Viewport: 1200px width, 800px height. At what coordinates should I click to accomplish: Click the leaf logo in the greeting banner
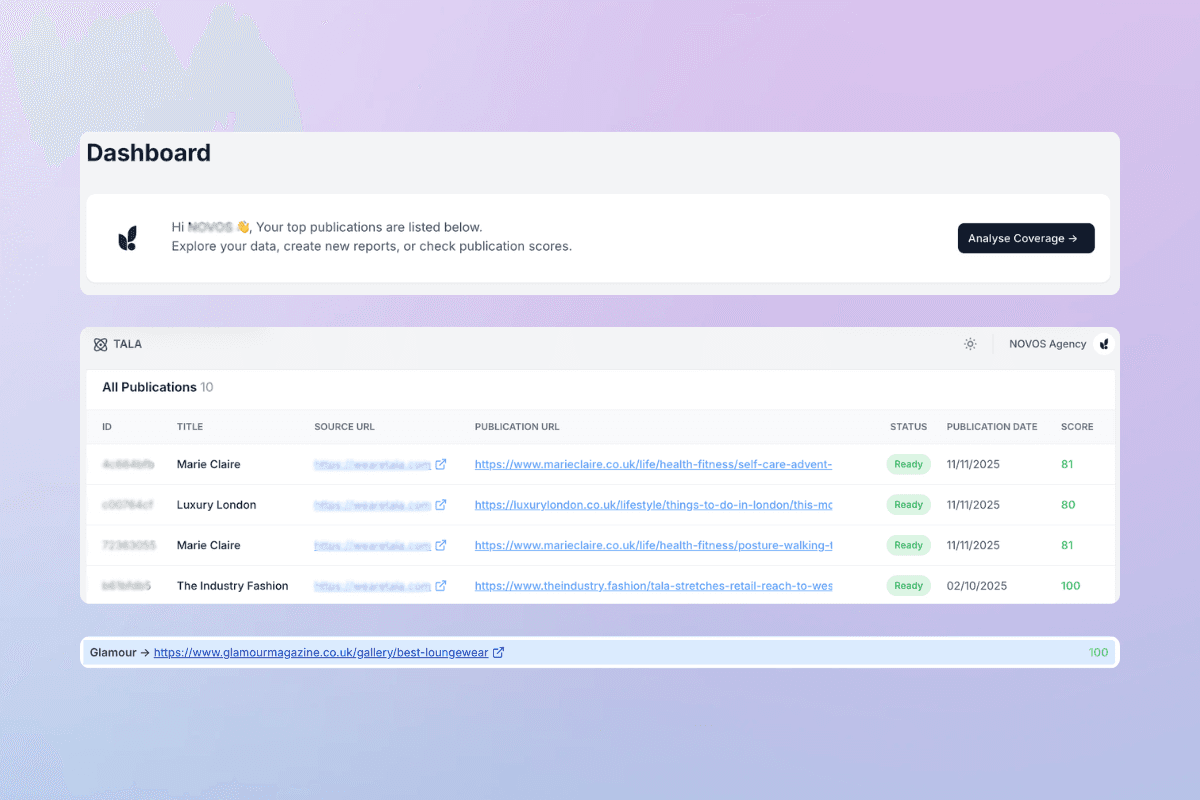tap(127, 238)
